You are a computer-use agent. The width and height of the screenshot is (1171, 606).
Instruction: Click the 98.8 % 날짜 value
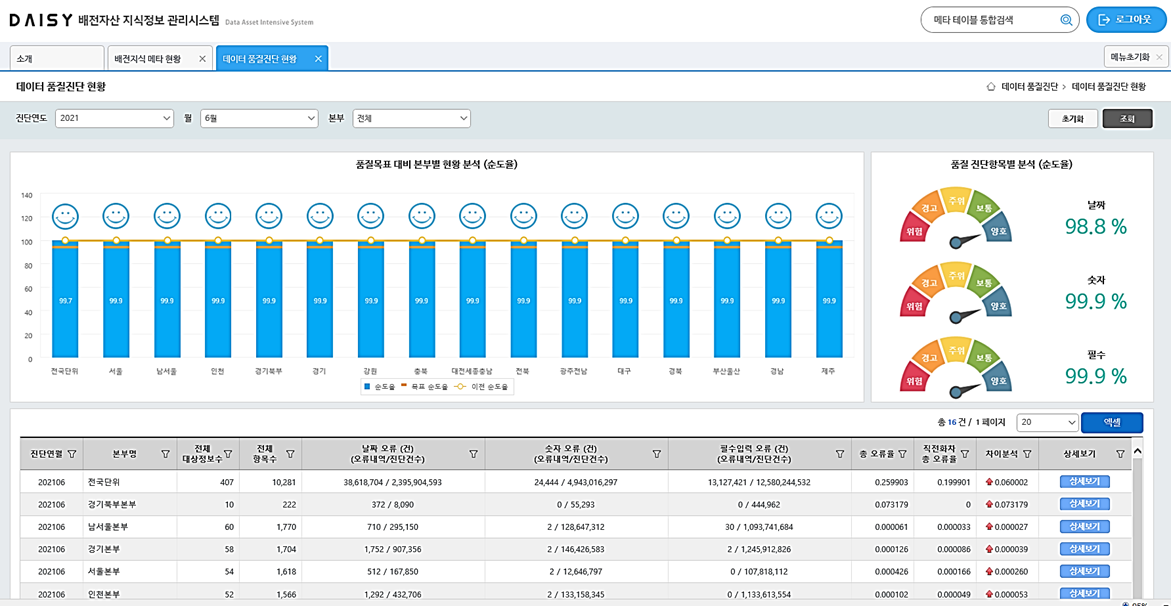click(x=1096, y=227)
